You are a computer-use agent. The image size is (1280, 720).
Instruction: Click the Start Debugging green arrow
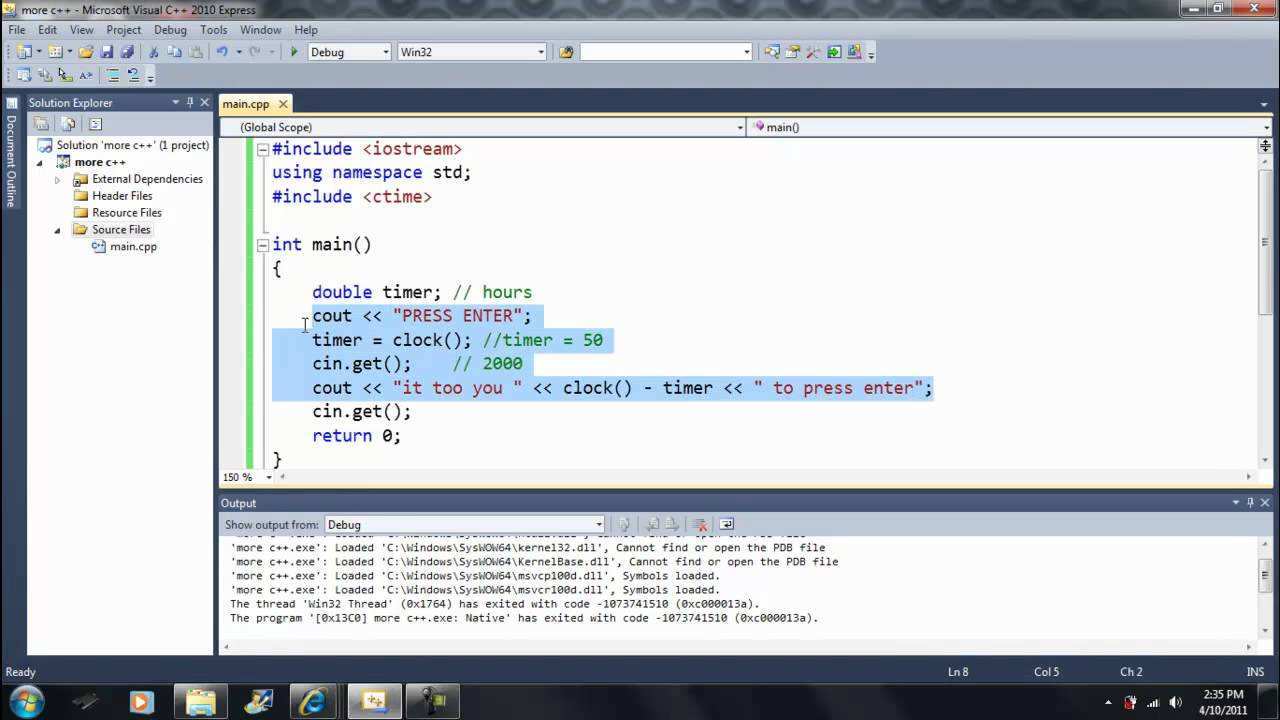(x=294, y=52)
